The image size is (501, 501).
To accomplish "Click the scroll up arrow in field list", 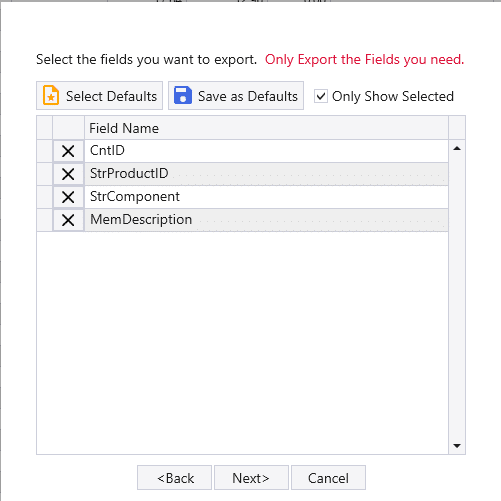I will click(457, 149).
